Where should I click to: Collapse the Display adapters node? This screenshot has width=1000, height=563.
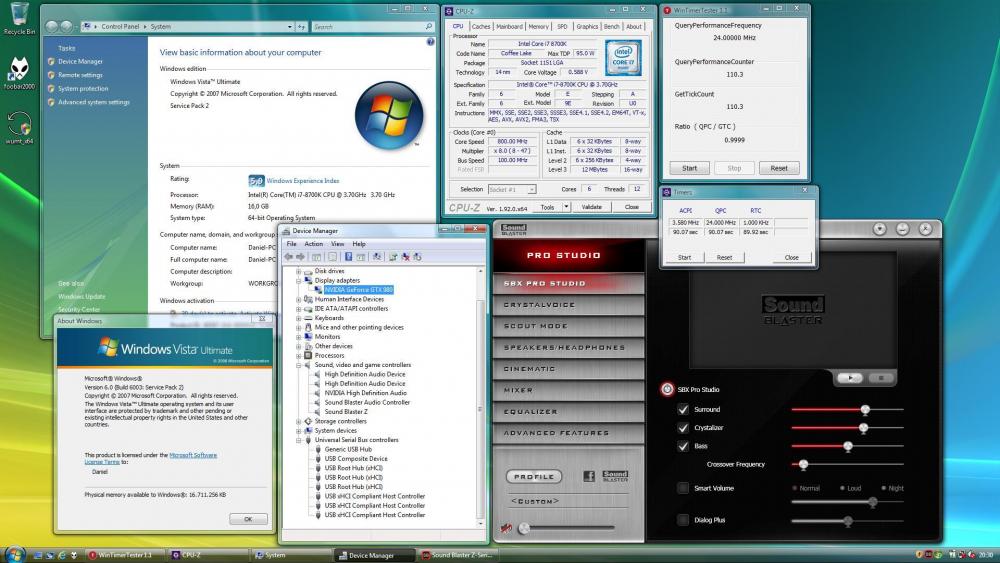click(x=298, y=281)
